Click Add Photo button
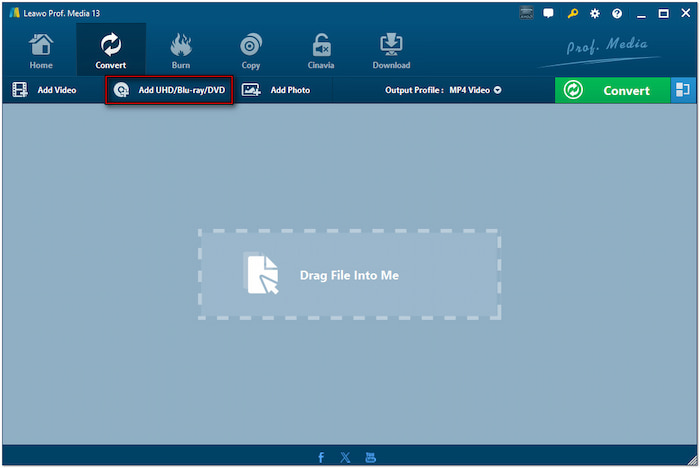The image size is (700, 468). click(x=276, y=90)
